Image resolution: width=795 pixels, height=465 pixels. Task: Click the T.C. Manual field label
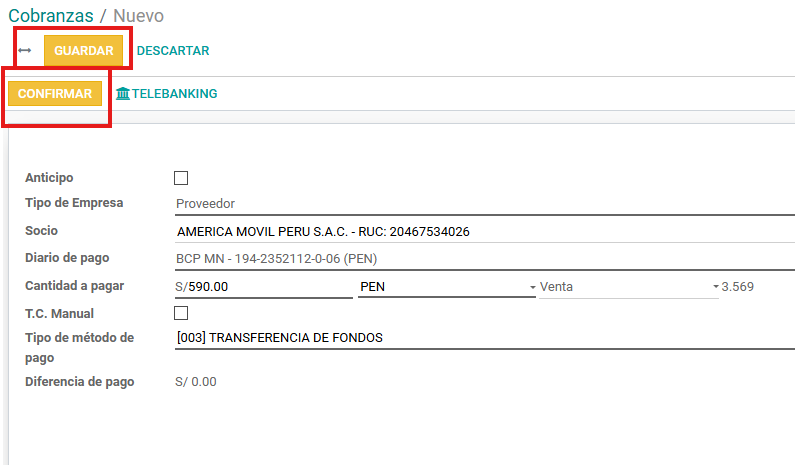pos(59,314)
